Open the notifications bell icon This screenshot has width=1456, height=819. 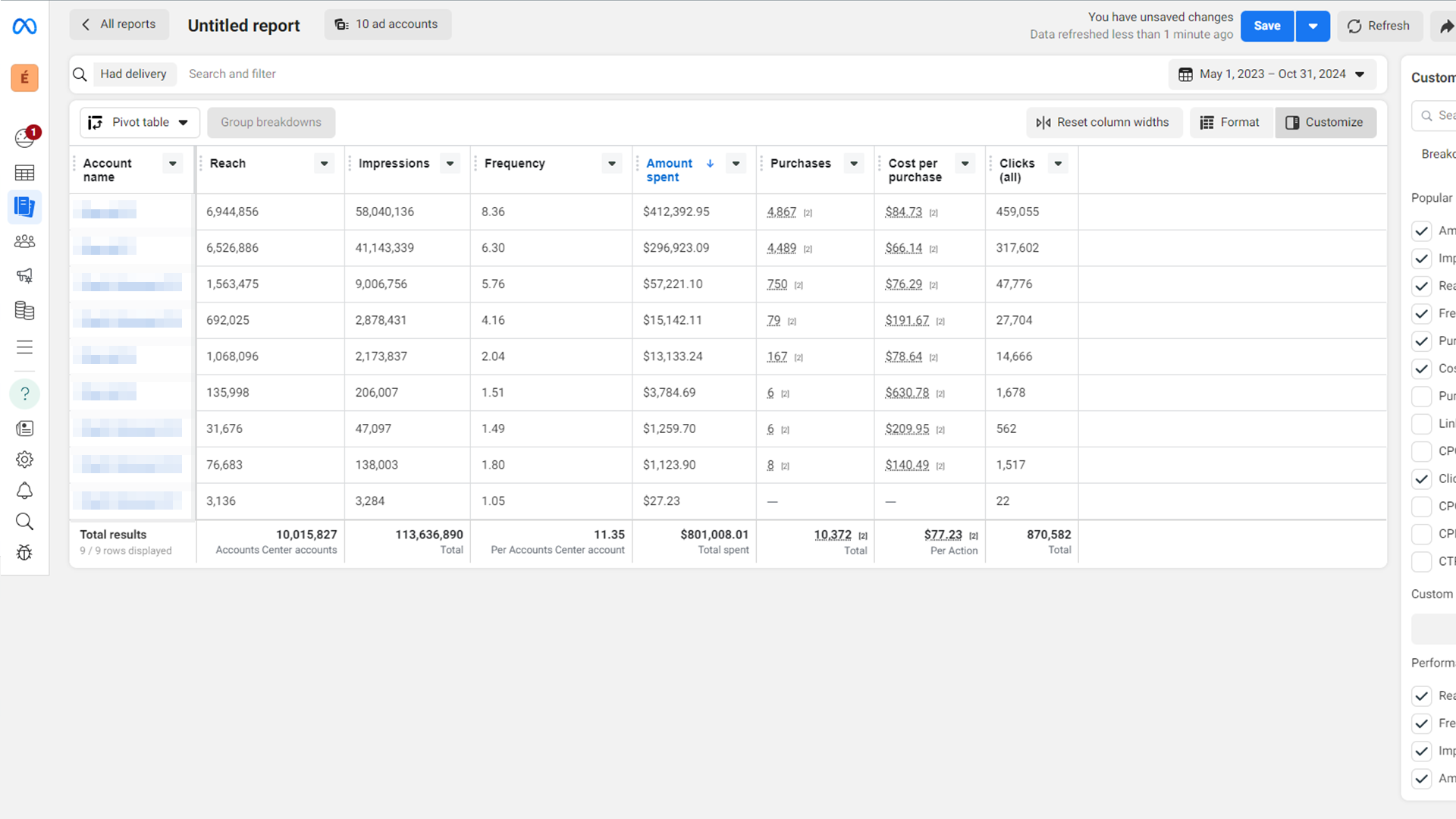click(24, 491)
